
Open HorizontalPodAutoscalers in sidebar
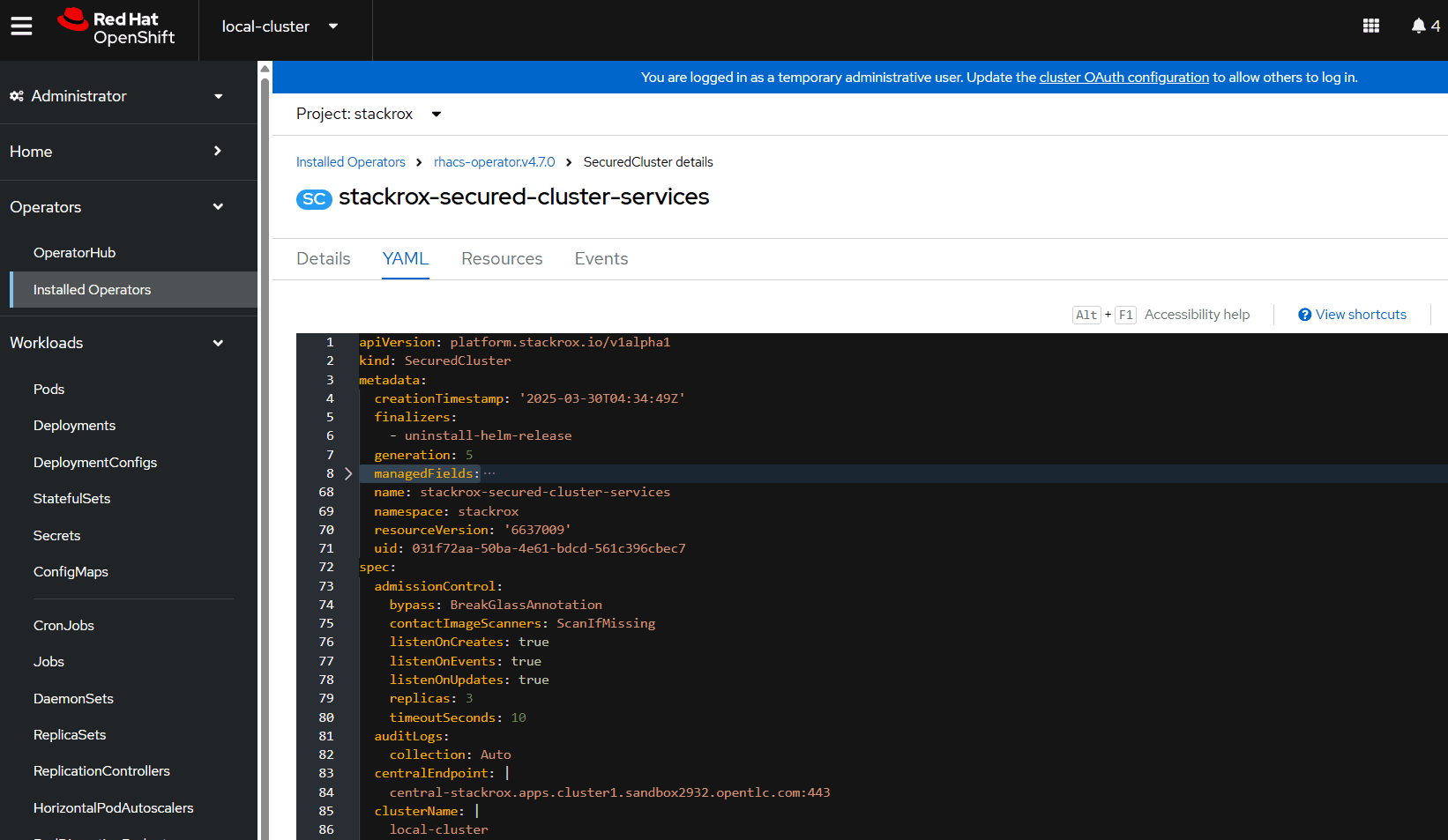coord(113,808)
